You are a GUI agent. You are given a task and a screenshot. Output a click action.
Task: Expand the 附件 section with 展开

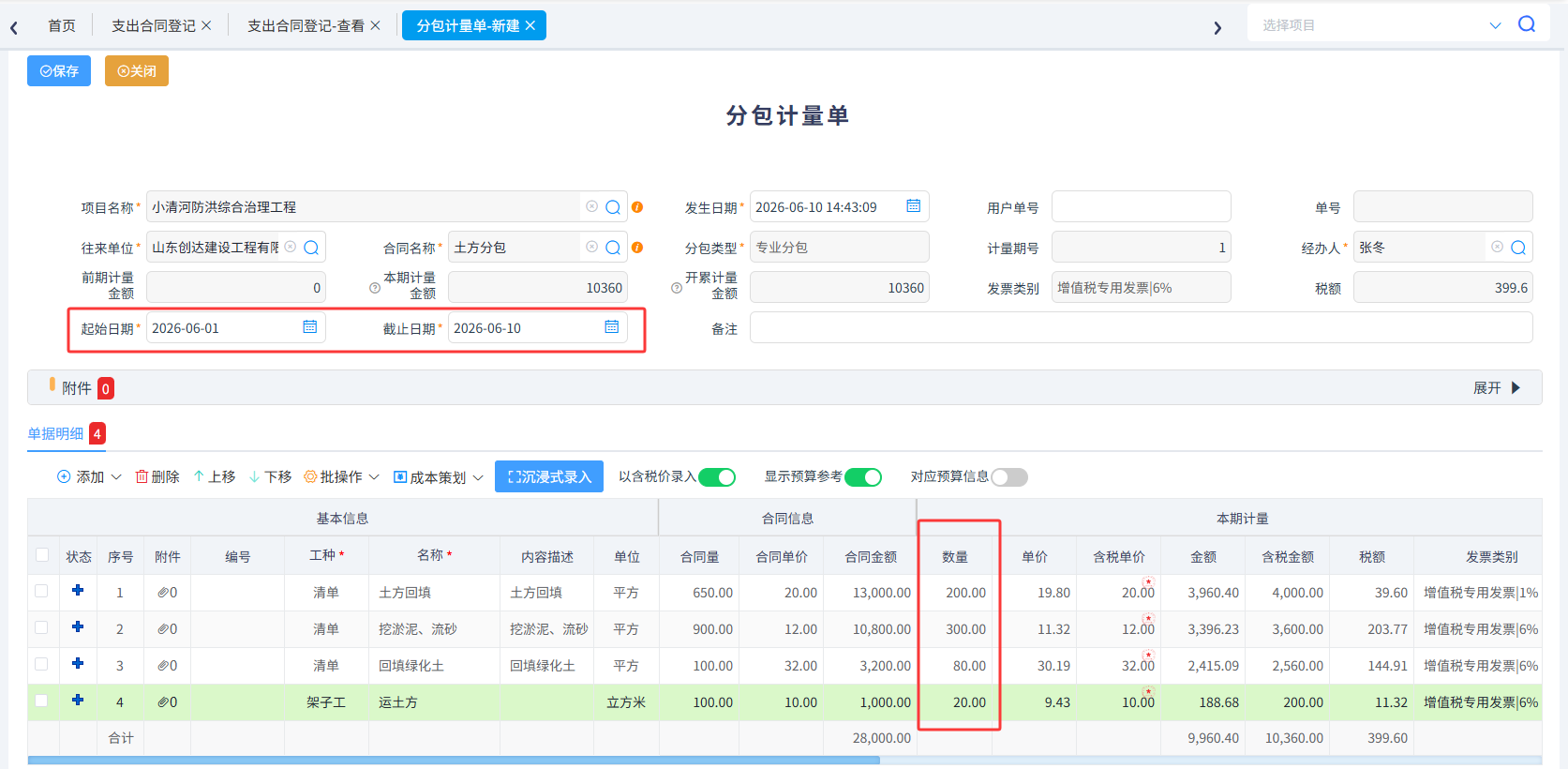coord(1497,388)
